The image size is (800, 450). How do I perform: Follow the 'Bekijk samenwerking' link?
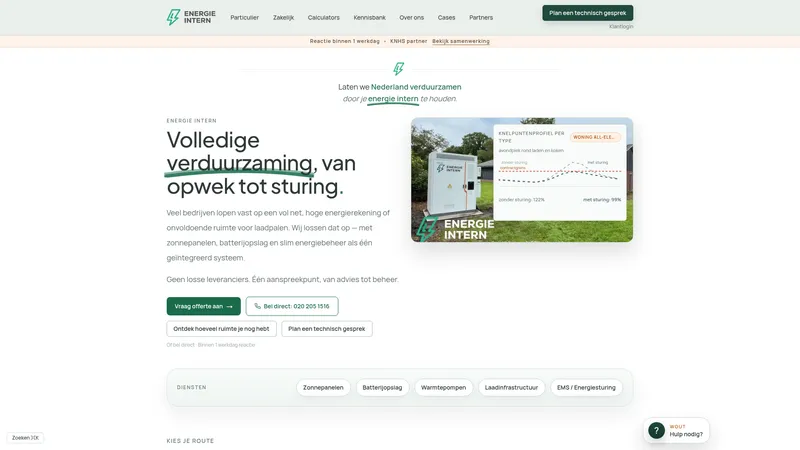(x=461, y=41)
